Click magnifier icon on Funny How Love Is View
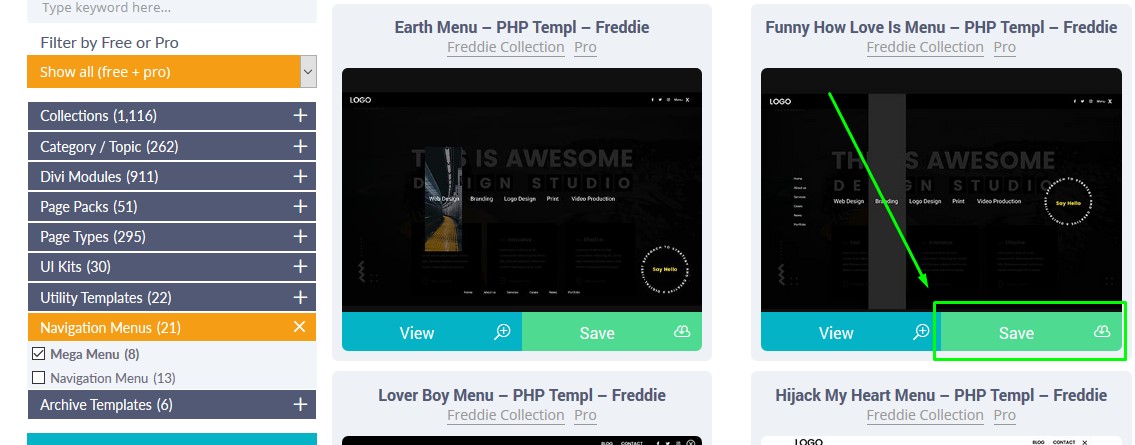Viewport: 1135px width, 445px height. (x=921, y=332)
